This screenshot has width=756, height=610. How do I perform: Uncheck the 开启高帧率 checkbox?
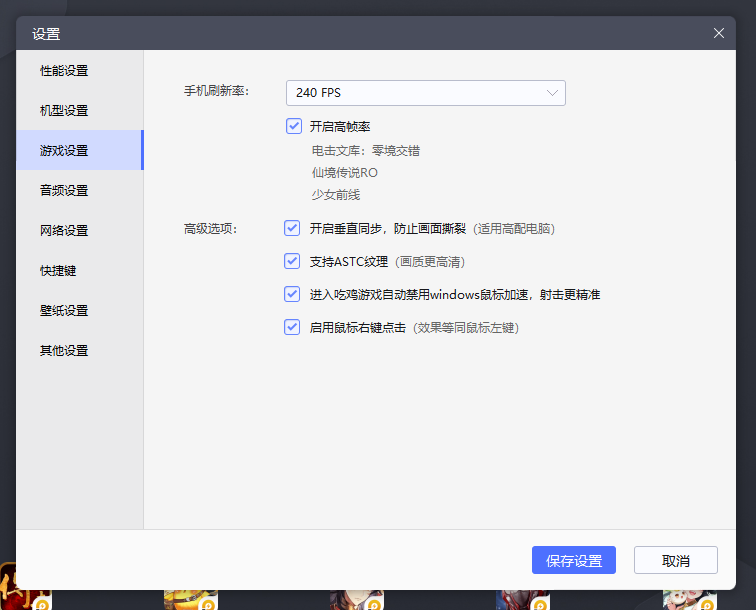(293, 126)
